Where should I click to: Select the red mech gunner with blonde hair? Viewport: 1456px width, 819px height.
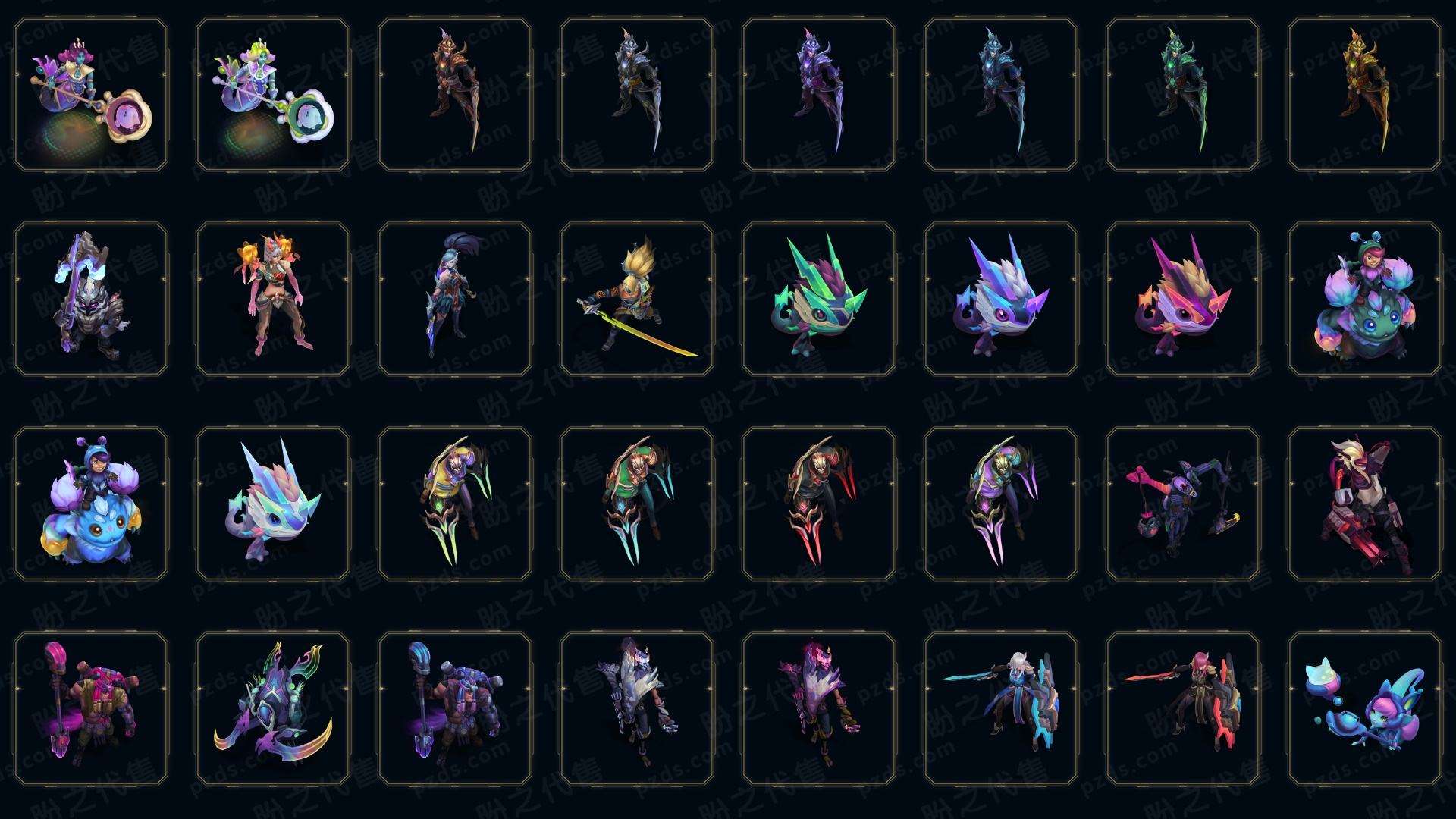[1365, 504]
